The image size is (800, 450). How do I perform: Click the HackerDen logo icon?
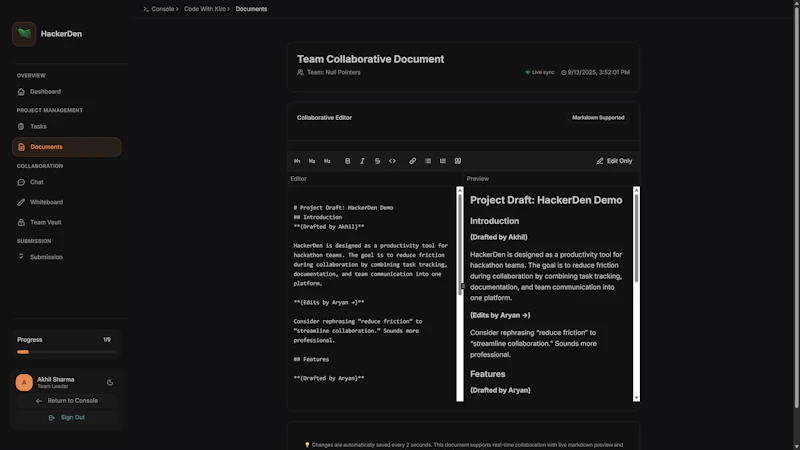(x=24, y=34)
